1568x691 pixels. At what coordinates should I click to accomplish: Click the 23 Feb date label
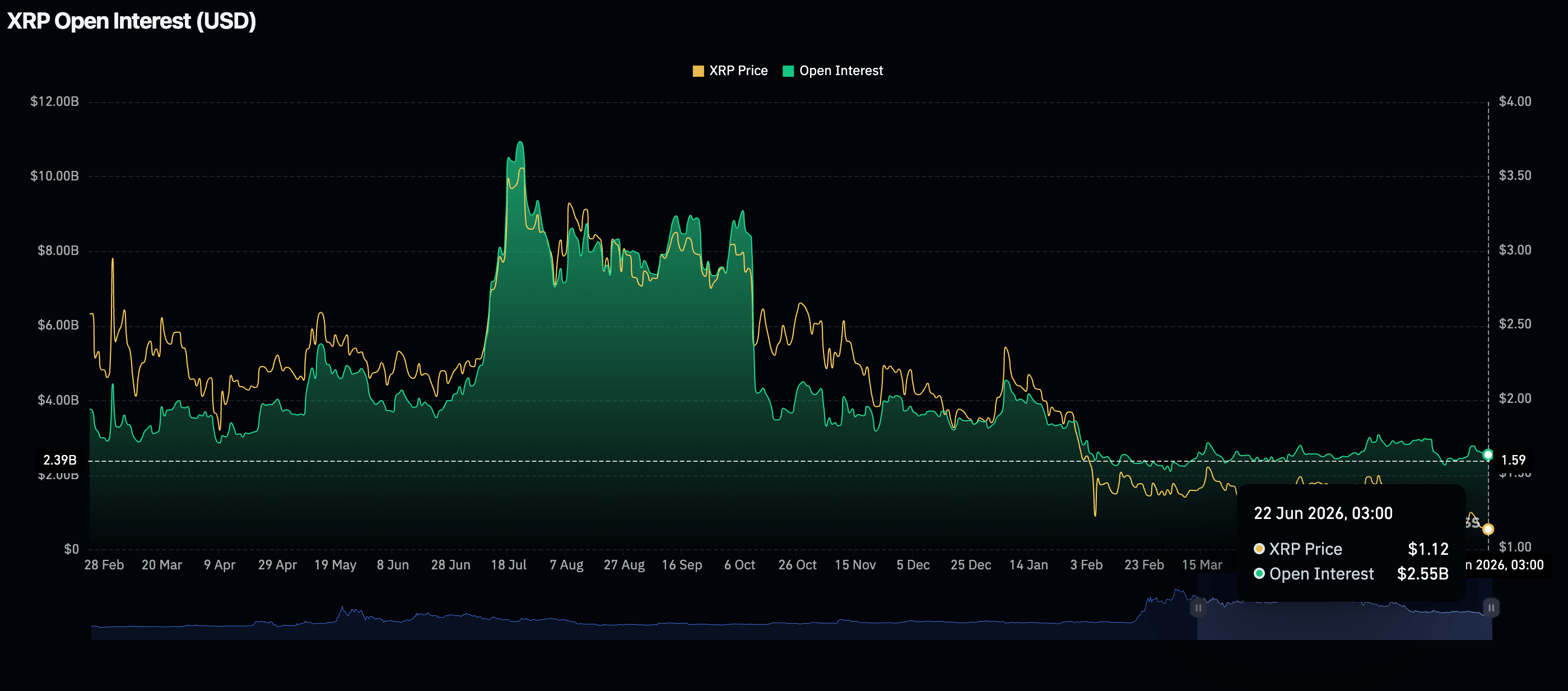pos(1145,565)
